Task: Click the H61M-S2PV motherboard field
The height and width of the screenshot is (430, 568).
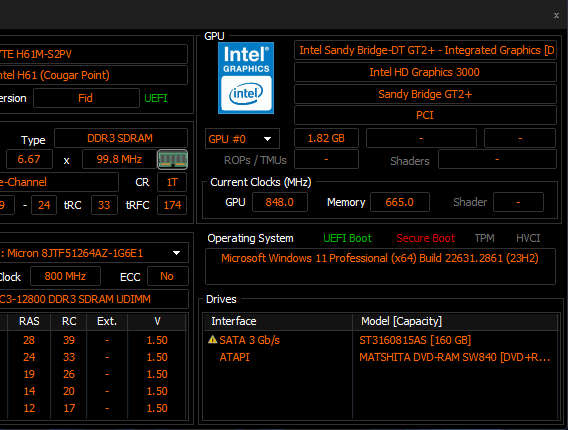Action: (x=93, y=54)
